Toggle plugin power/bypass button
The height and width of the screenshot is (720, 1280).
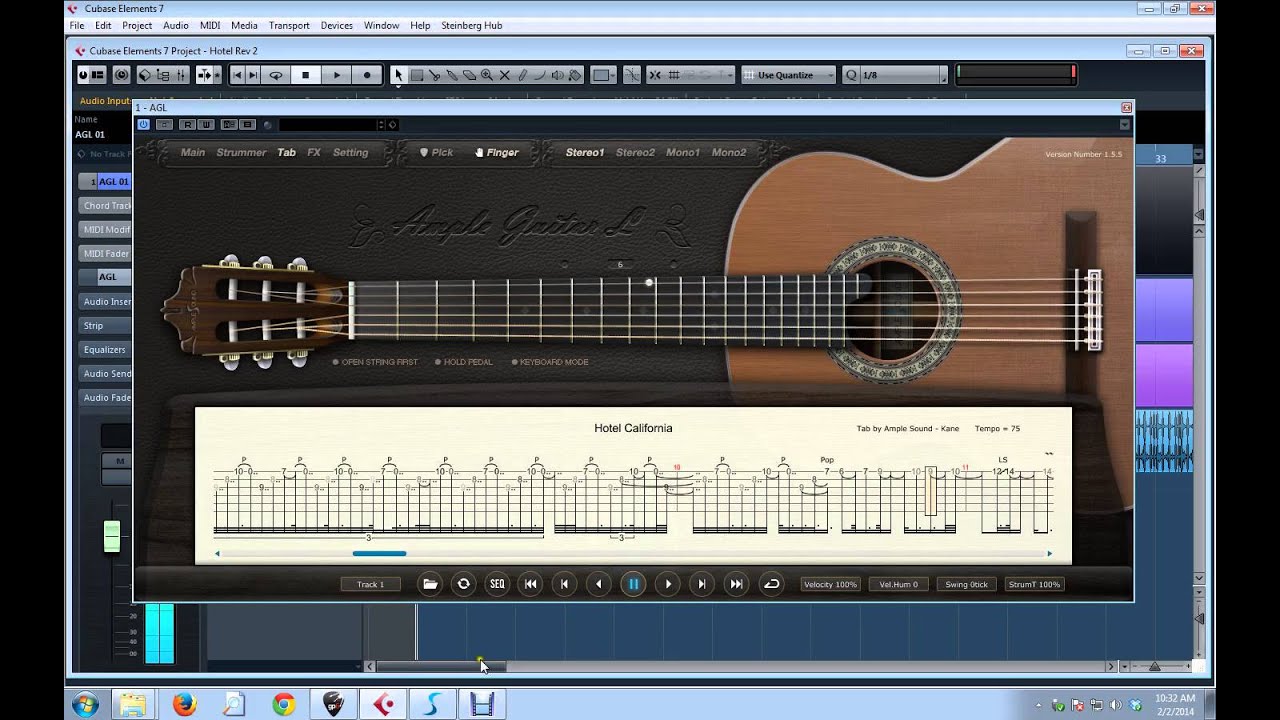(x=143, y=124)
